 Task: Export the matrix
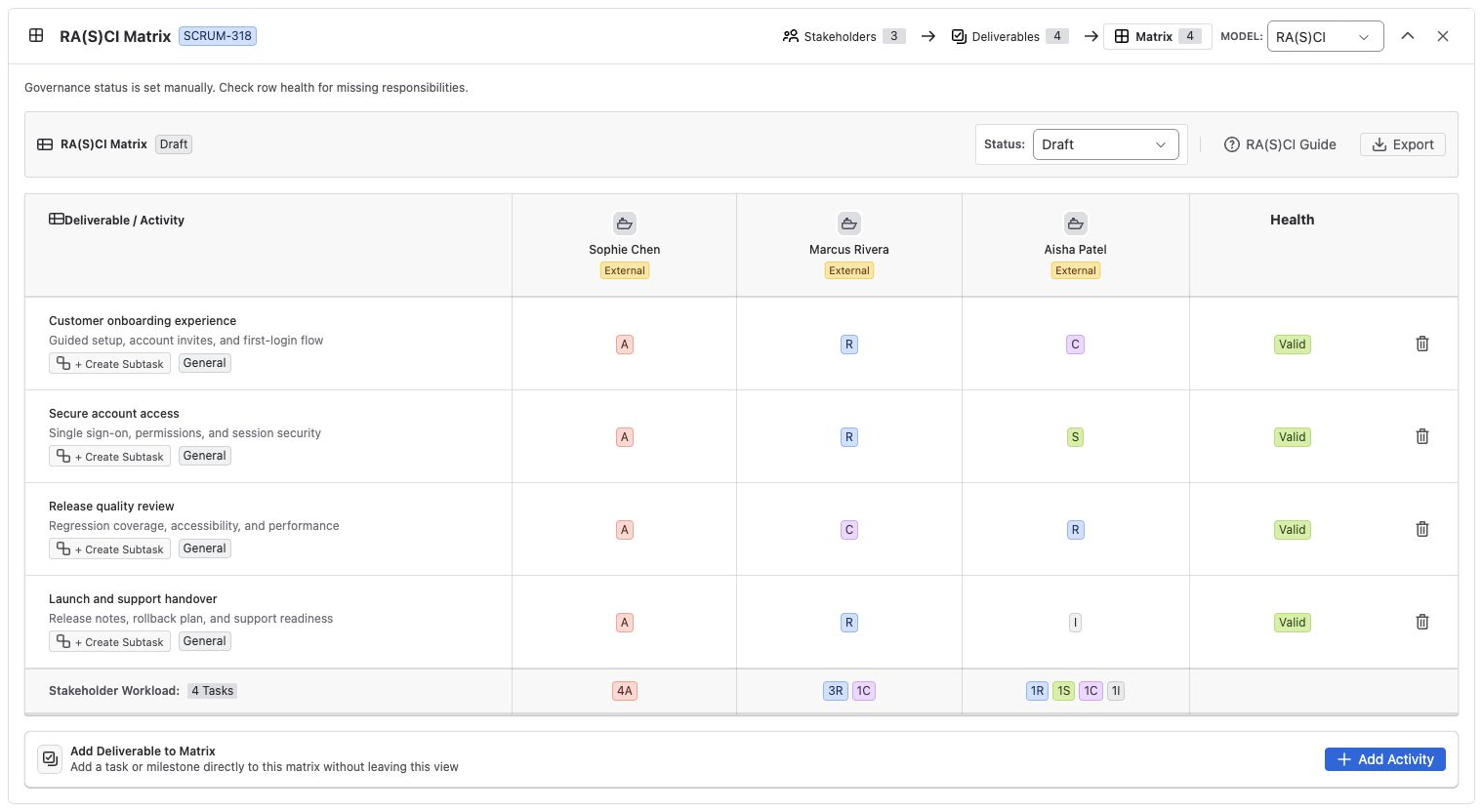coord(1403,144)
